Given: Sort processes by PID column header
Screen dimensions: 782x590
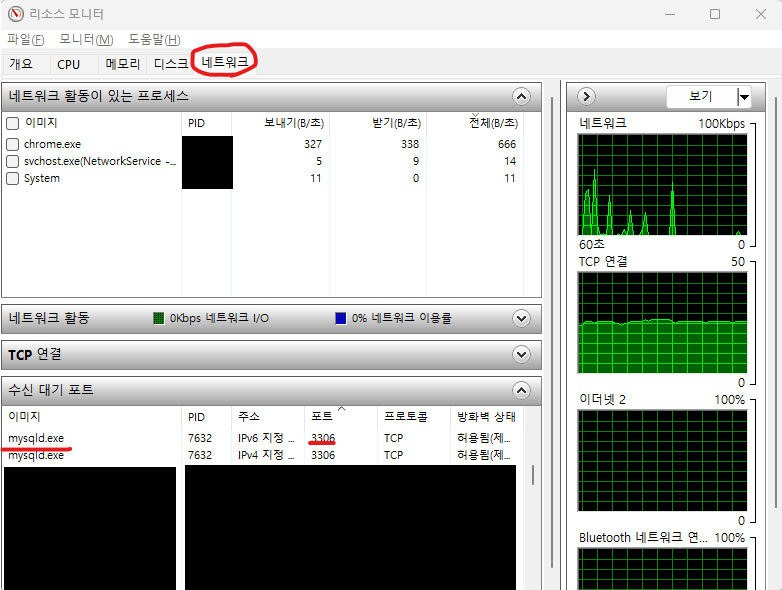Looking at the screenshot, I should pyautogui.click(x=206, y=123).
